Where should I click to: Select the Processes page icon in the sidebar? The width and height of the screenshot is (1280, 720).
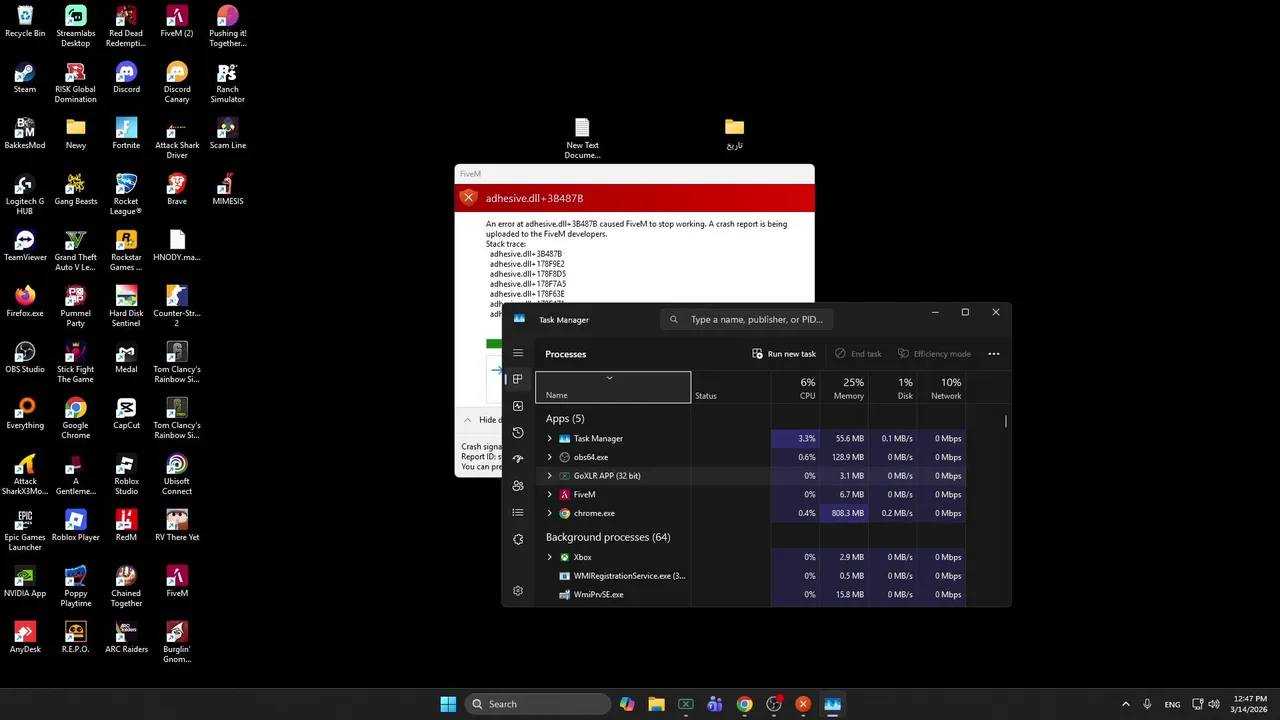click(518, 379)
